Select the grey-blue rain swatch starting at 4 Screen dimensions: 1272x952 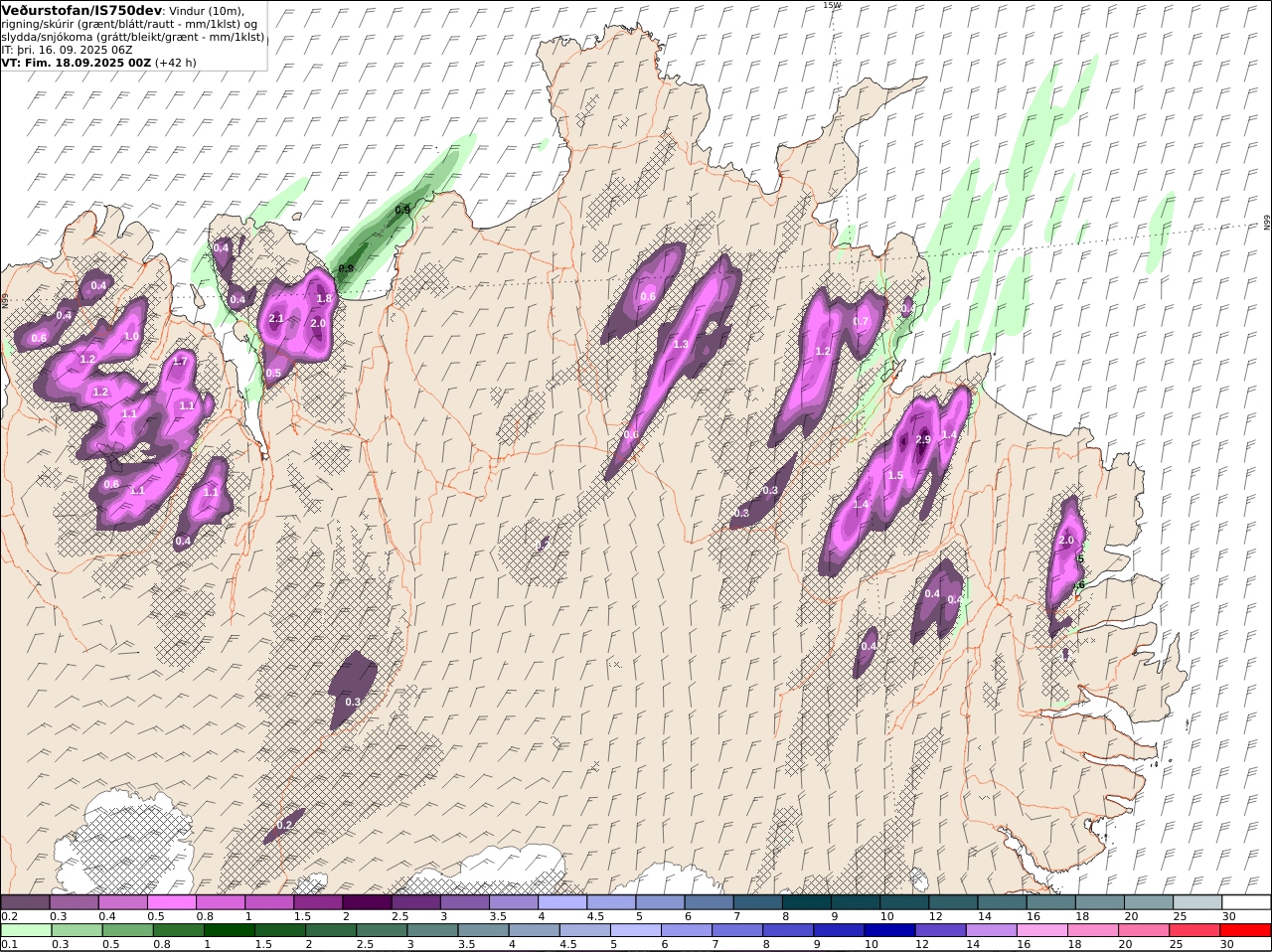point(533,930)
